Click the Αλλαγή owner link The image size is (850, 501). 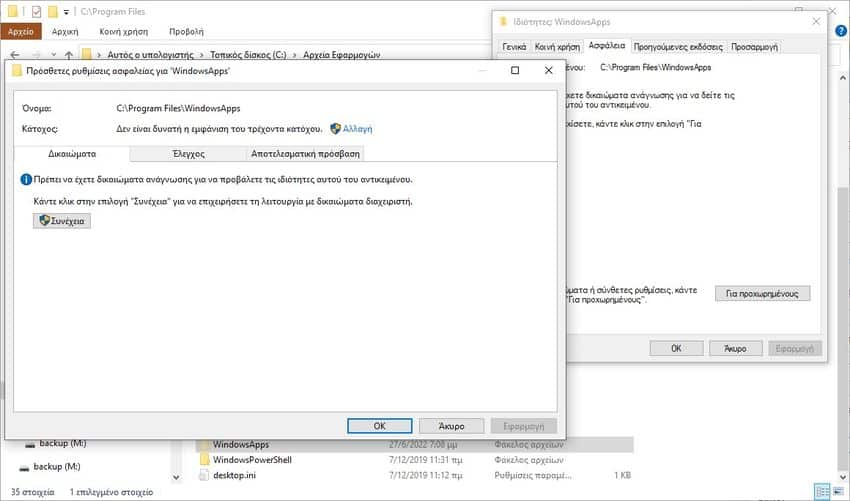[x=357, y=129]
